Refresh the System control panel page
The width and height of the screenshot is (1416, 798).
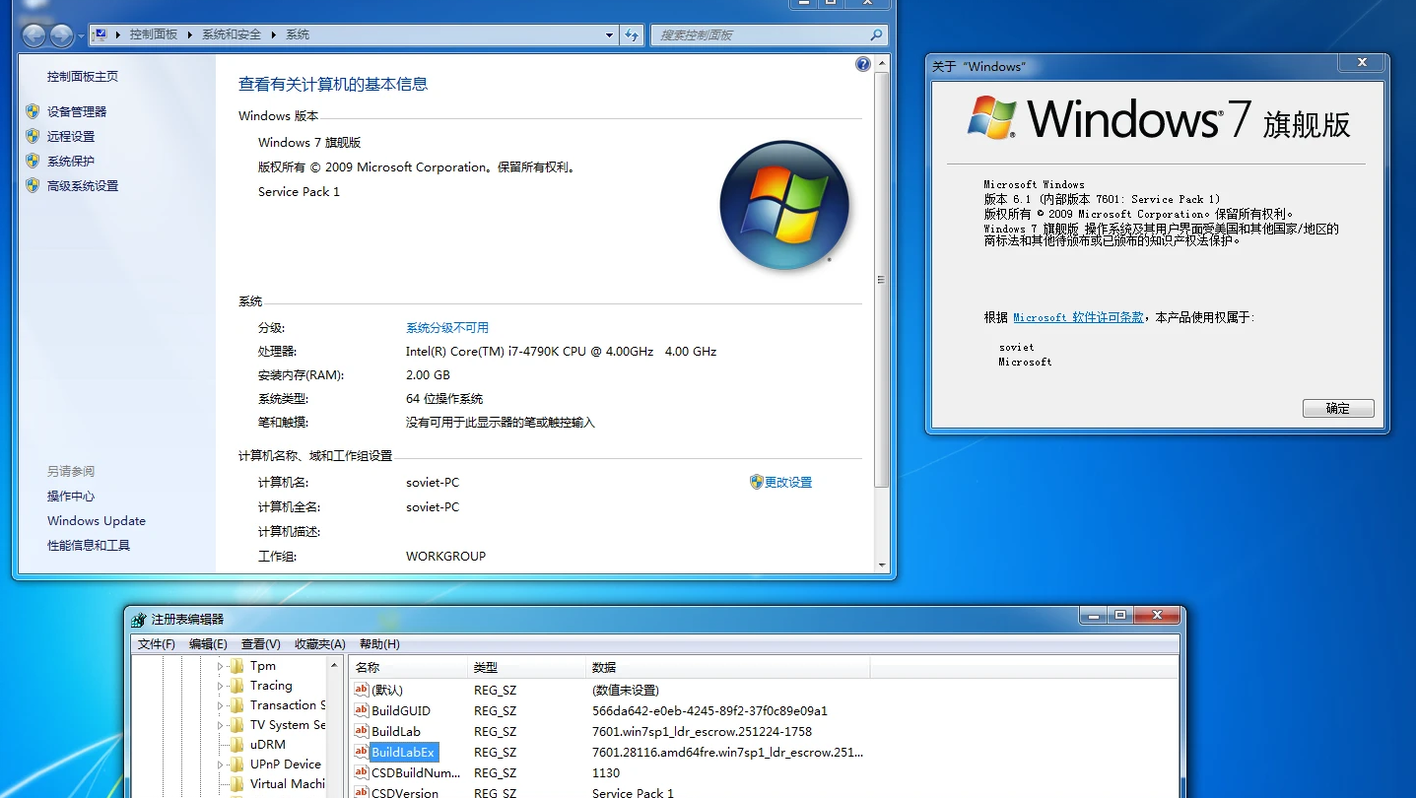[x=631, y=35]
